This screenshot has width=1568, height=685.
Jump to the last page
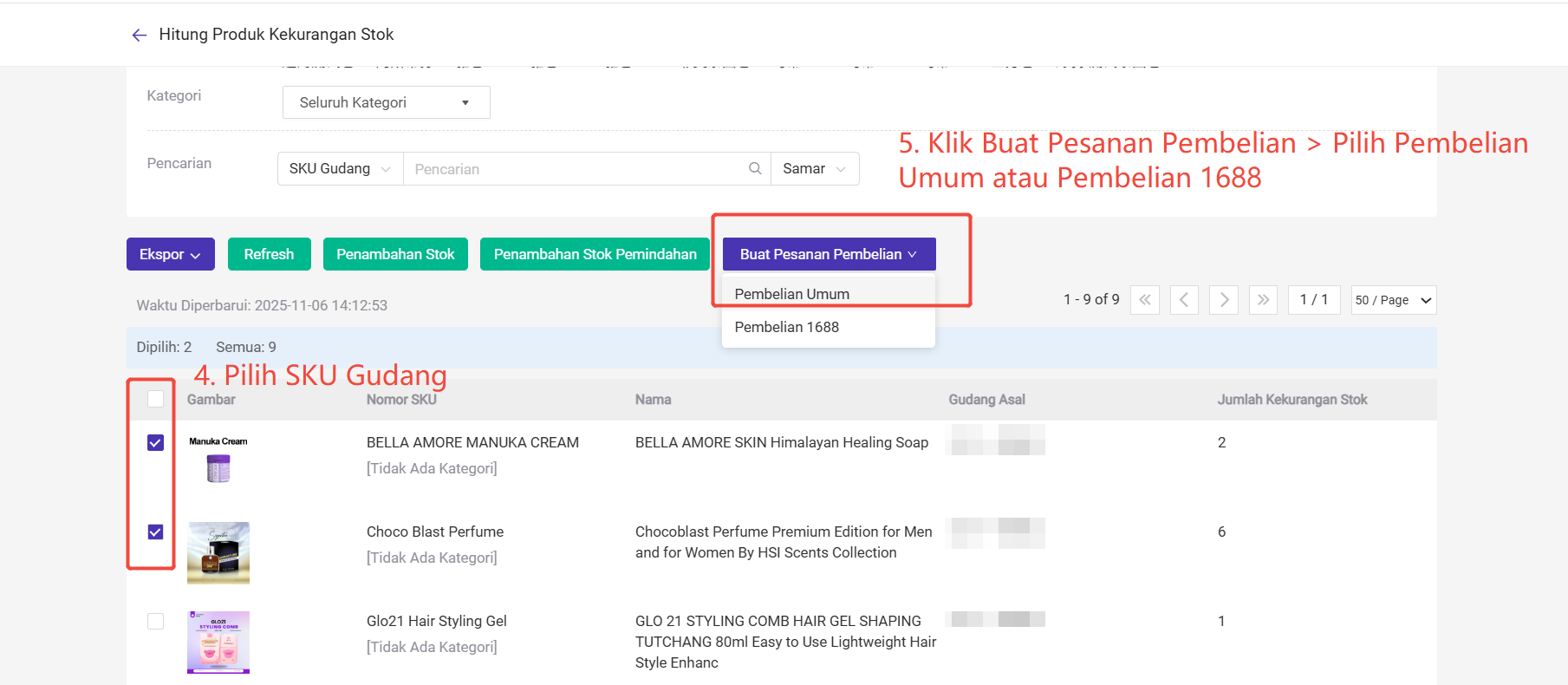[1263, 300]
